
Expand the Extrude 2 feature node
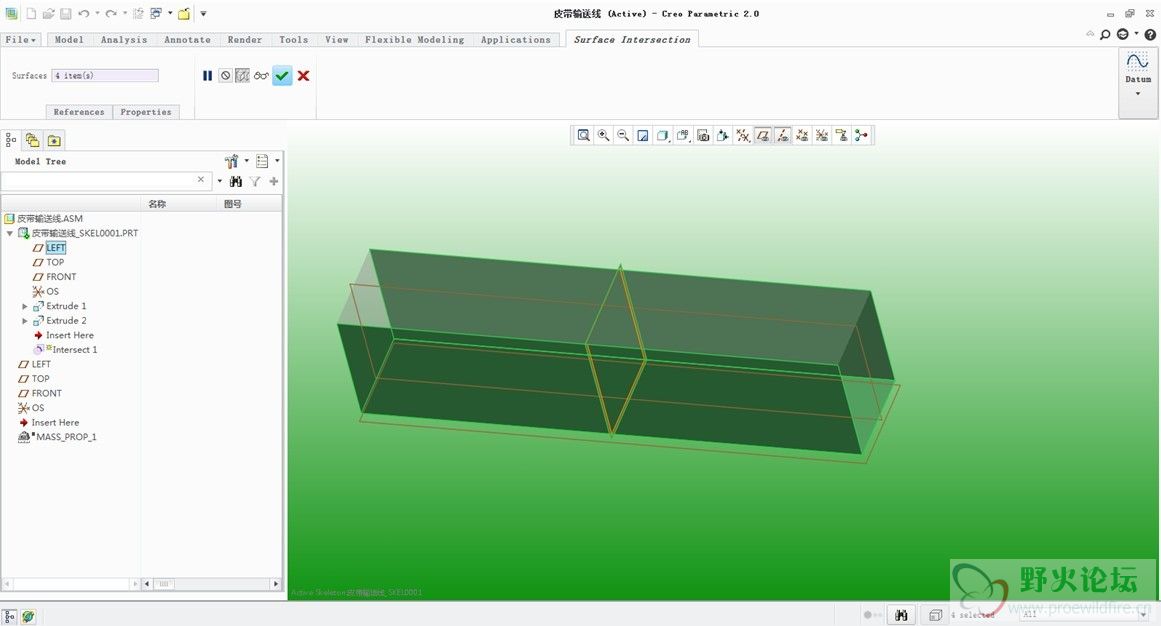25,321
